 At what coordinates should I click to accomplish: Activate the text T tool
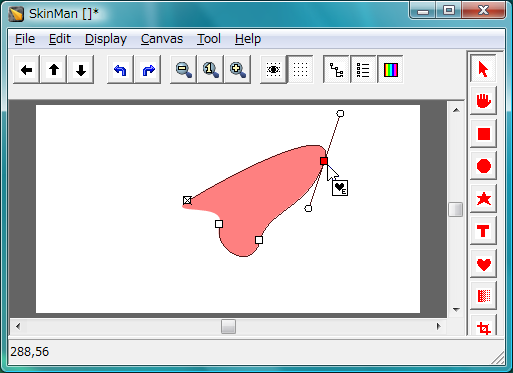[x=483, y=231]
